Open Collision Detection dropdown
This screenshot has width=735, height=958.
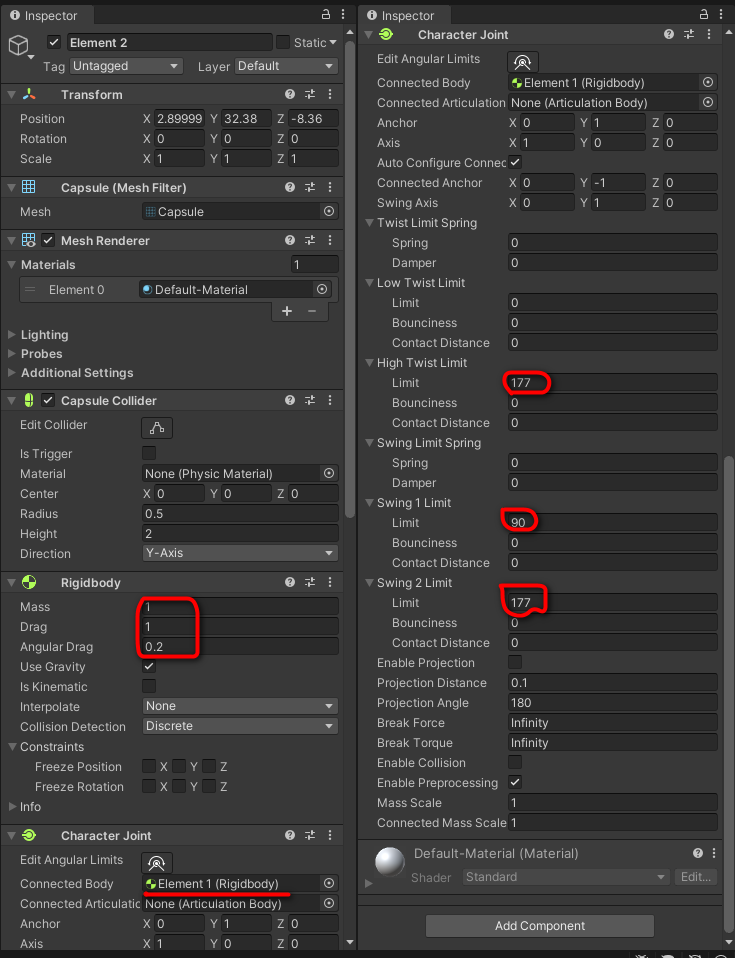(240, 727)
